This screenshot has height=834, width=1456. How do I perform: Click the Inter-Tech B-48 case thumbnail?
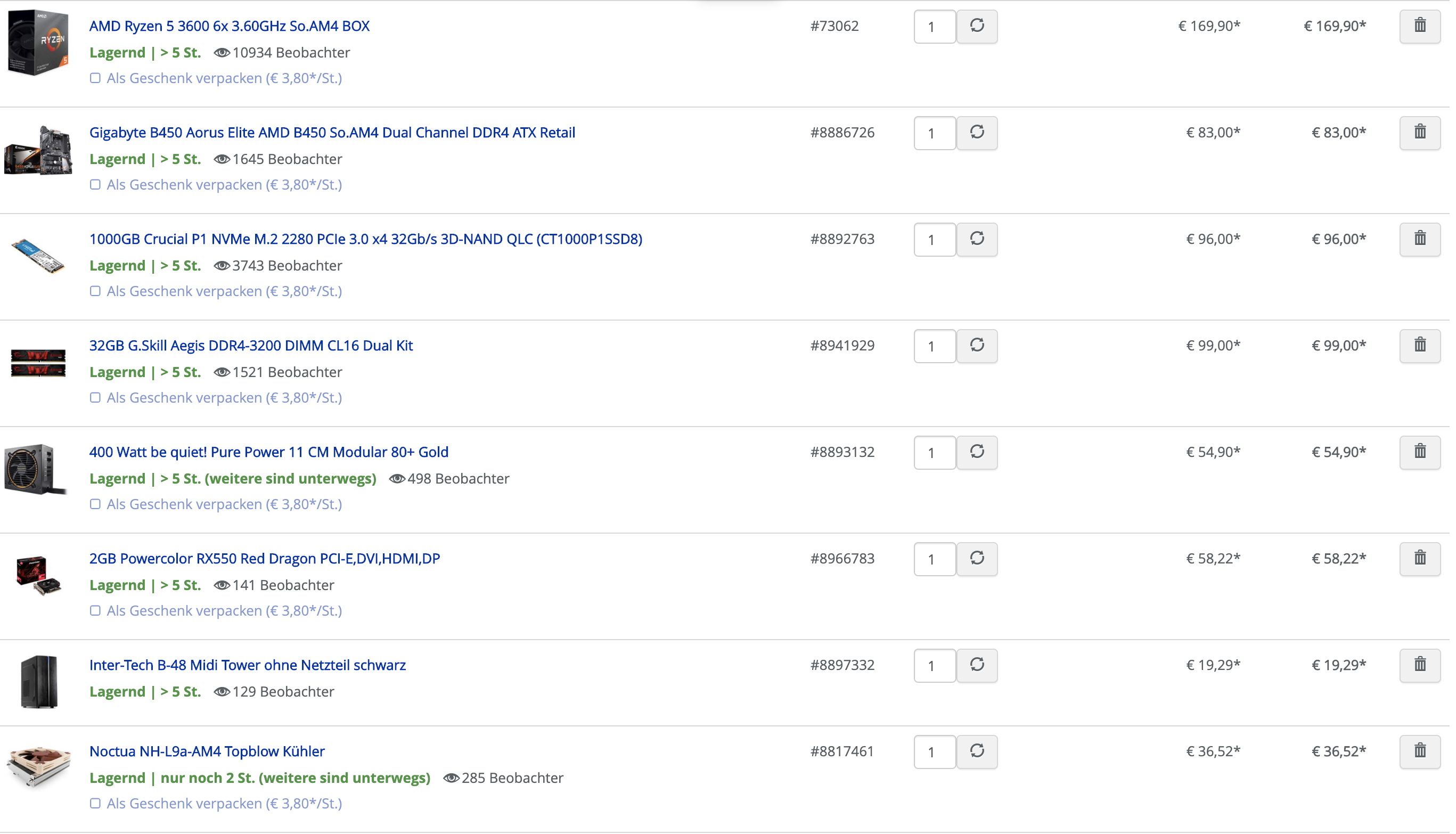[x=39, y=683]
